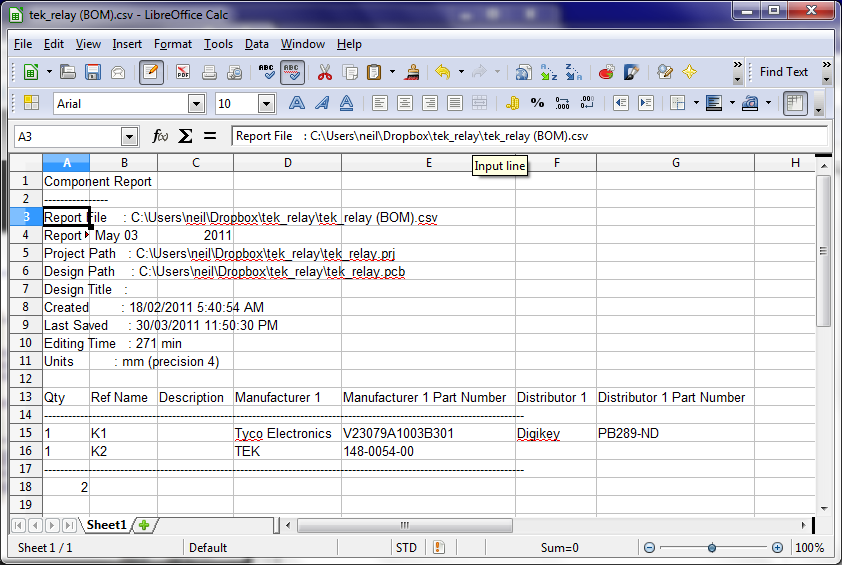Insert Chart icon
This screenshot has width=842, height=565.
click(606, 72)
